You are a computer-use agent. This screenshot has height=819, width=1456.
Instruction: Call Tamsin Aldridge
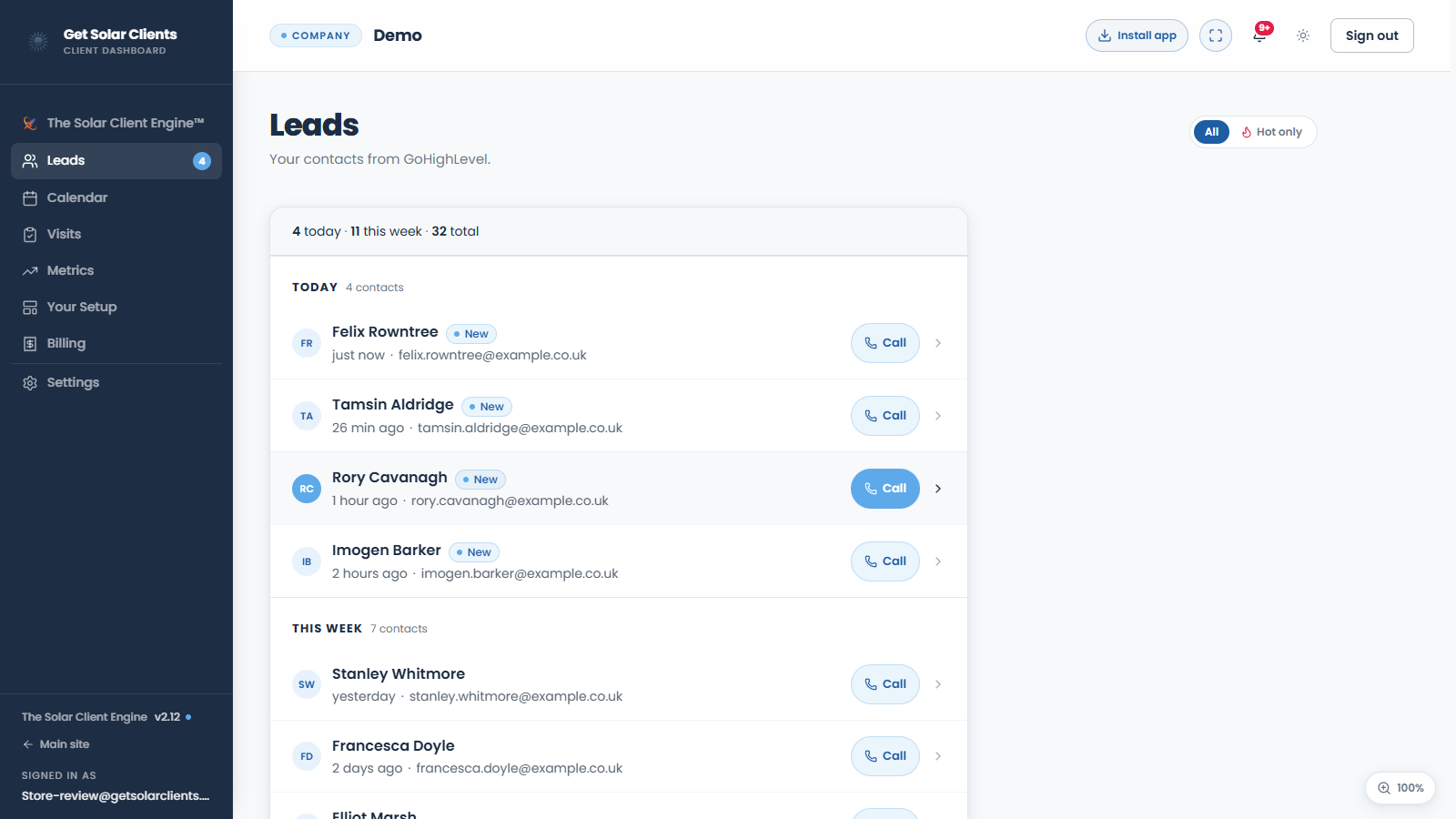pos(885,416)
